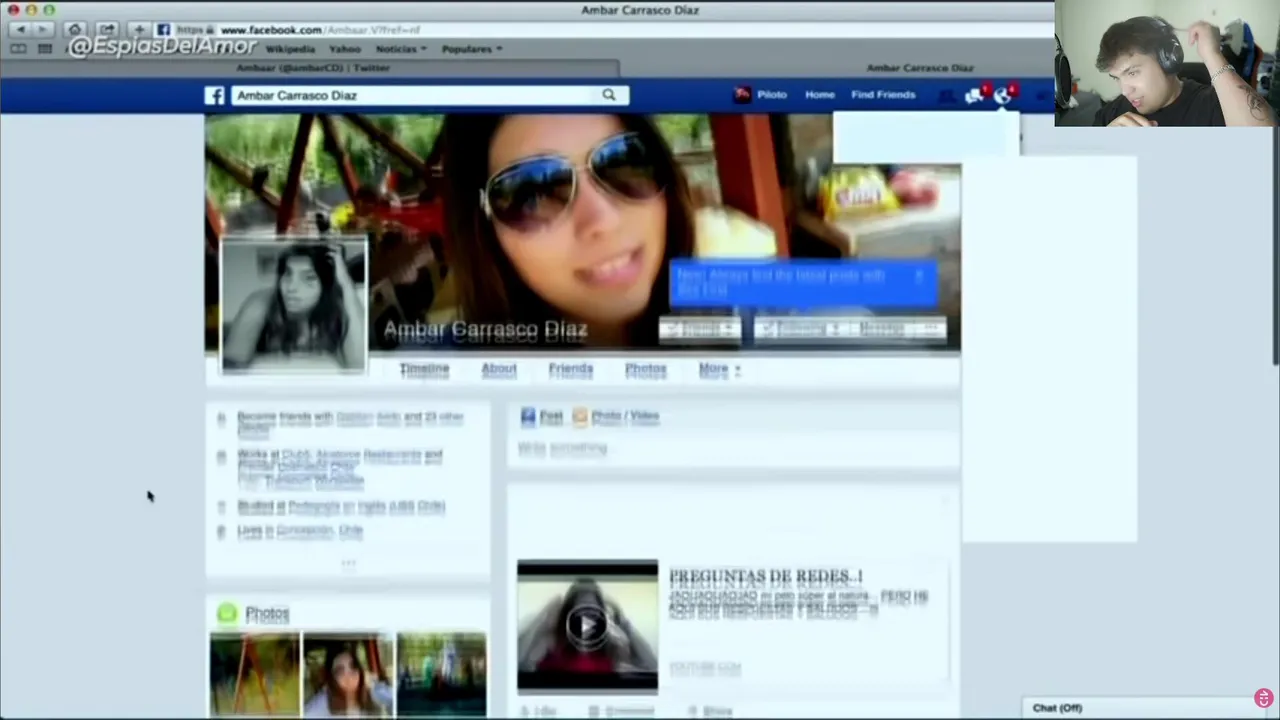
Task: Go back with Safari's back arrow
Action: [20, 30]
